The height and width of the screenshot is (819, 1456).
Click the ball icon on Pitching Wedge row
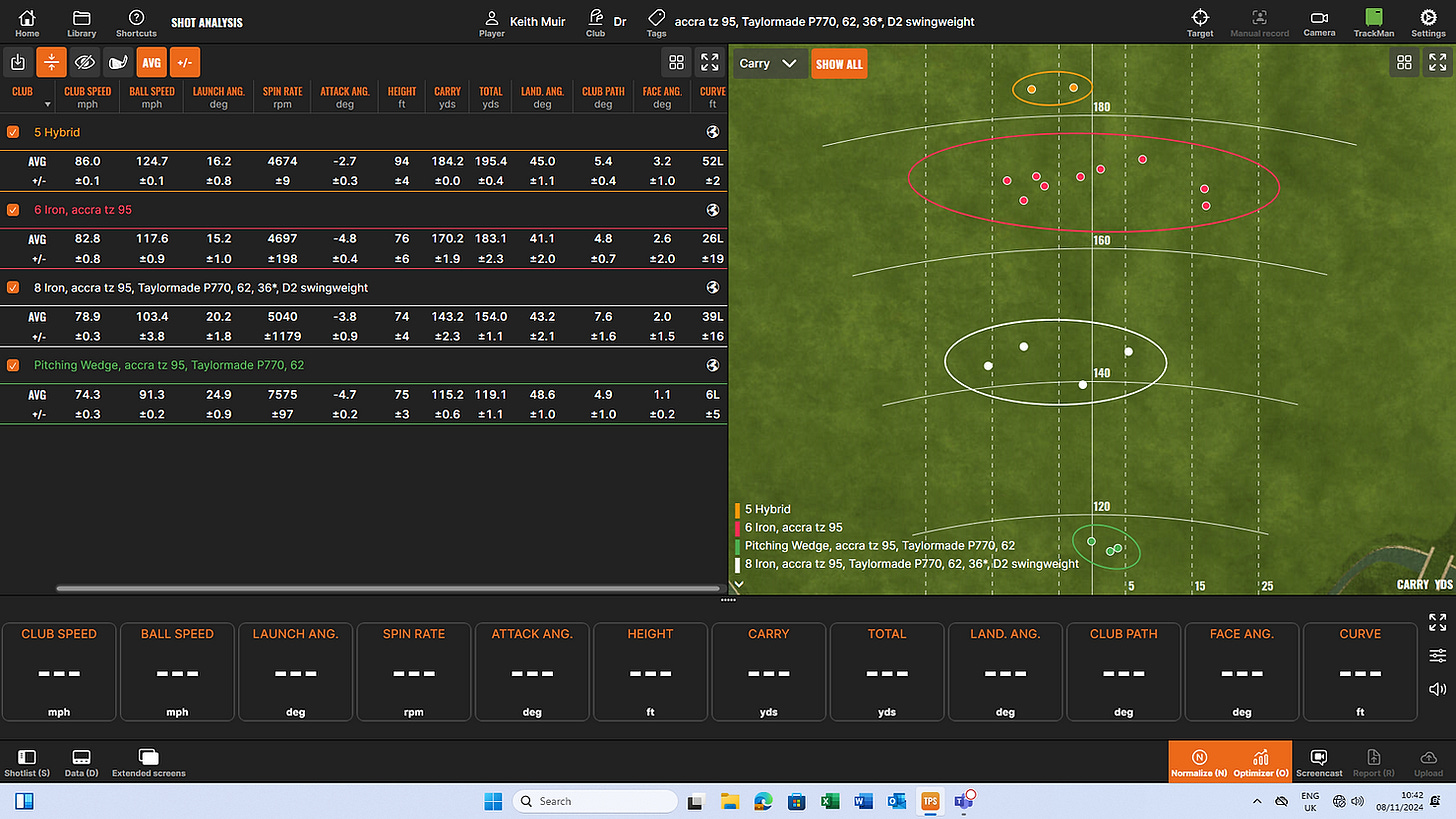point(712,365)
